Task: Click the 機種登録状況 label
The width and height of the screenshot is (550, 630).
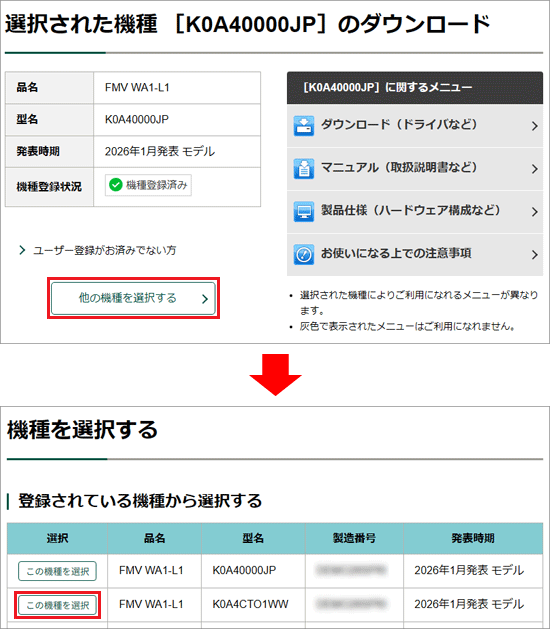Action: 49,187
